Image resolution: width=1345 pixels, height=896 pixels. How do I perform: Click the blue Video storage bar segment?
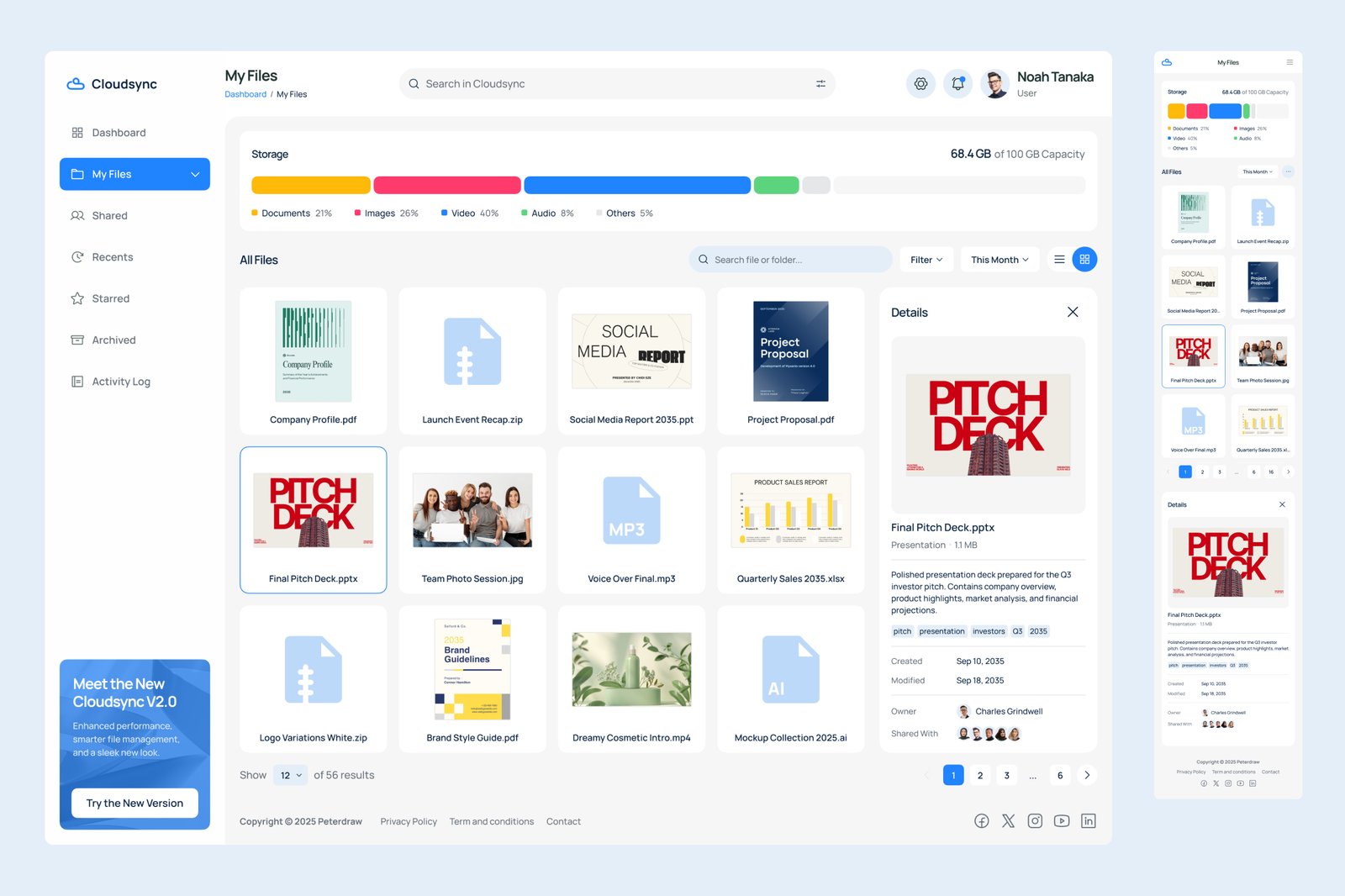636,185
